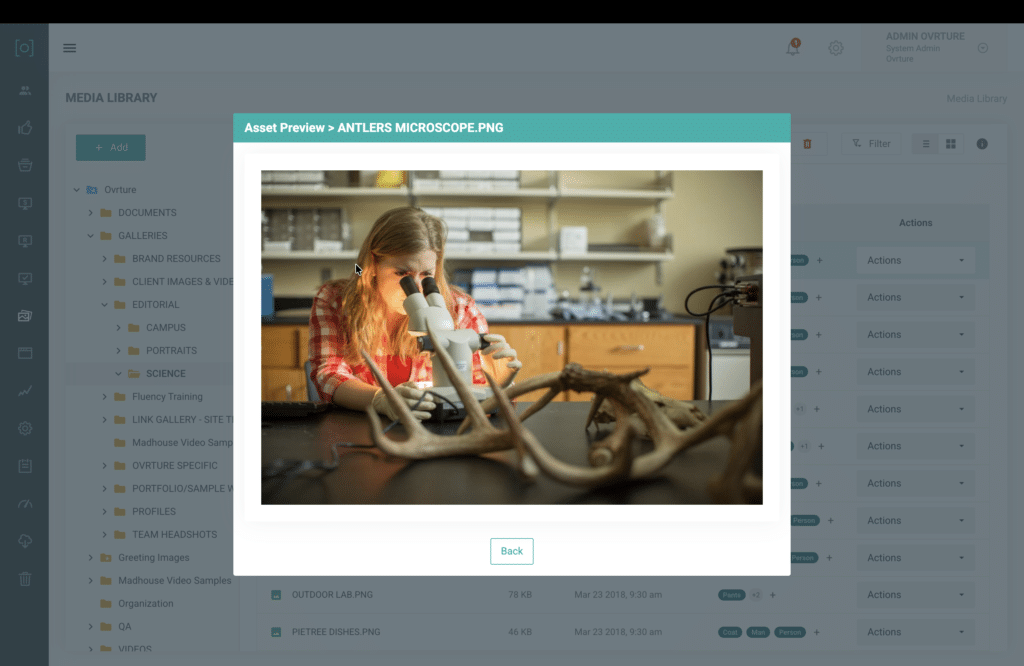Viewport: 1024px width, 666px height.
Task: Open Actions dropdown for PIETREE DISHES.PNG
Action: coord(915,632)
